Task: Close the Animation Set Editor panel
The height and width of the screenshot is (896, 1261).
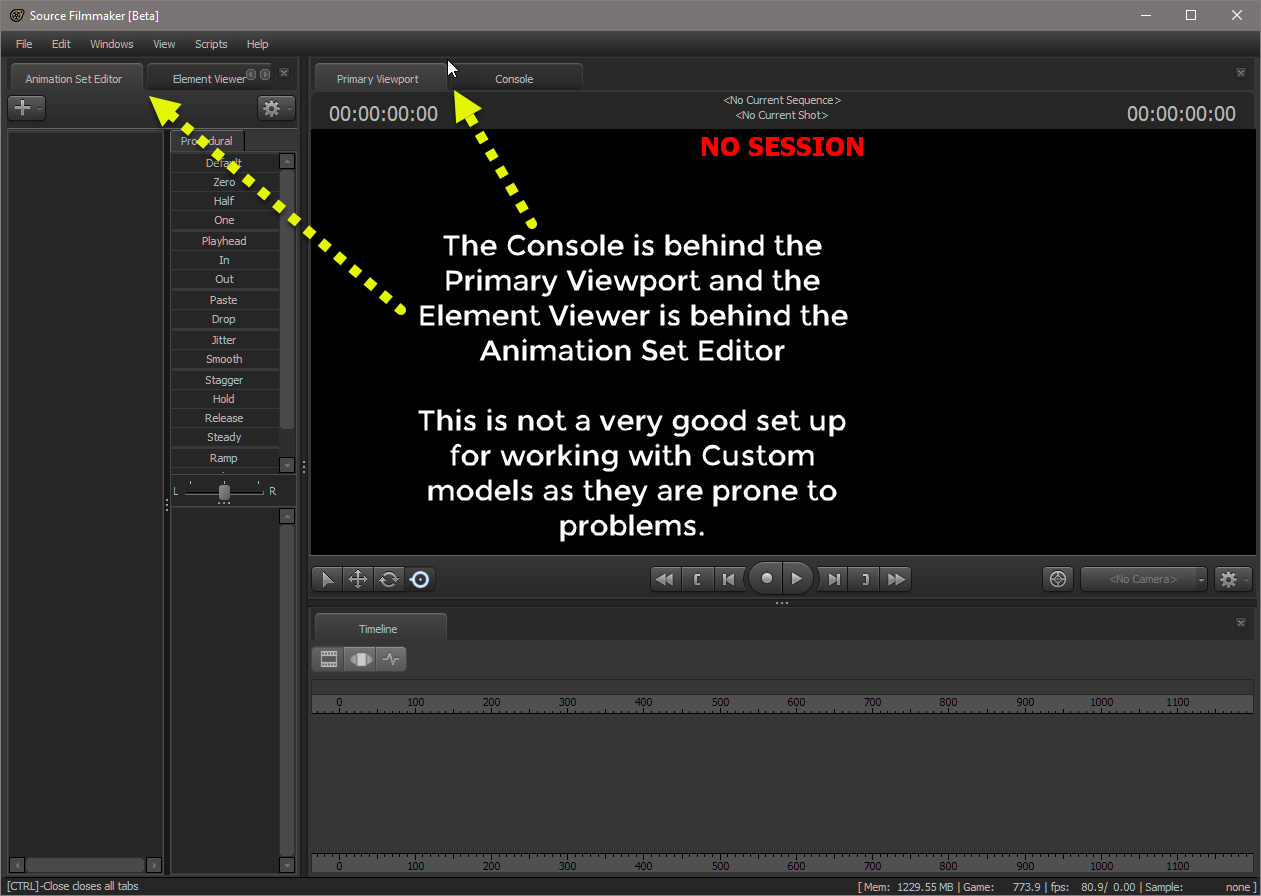Action: (x=284, y=72)
